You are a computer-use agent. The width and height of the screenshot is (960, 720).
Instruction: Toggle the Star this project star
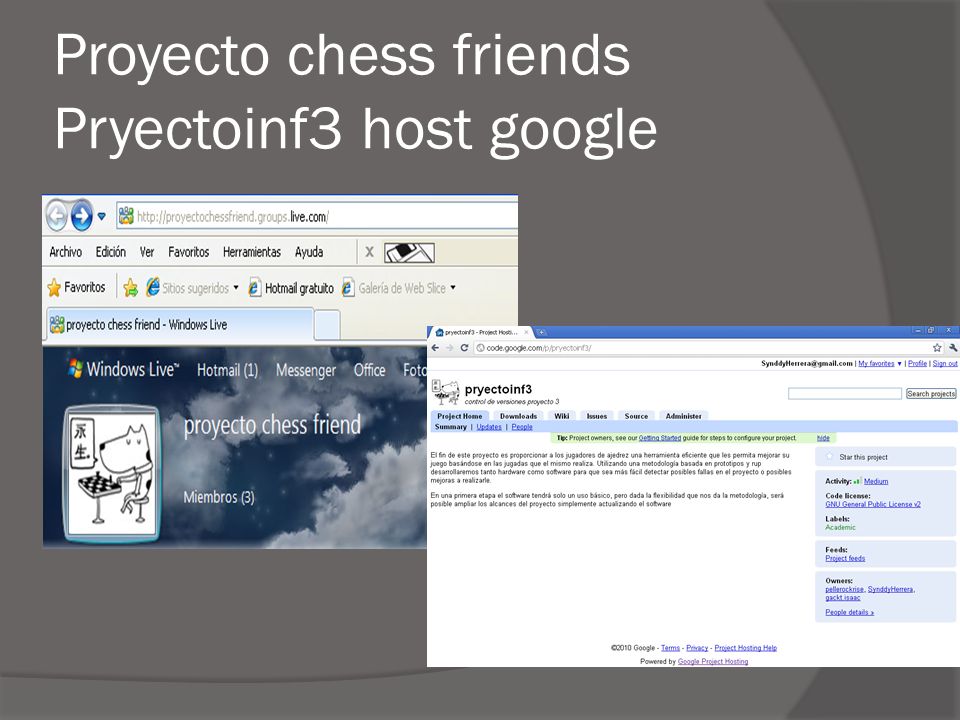click(x=830, y=456)
